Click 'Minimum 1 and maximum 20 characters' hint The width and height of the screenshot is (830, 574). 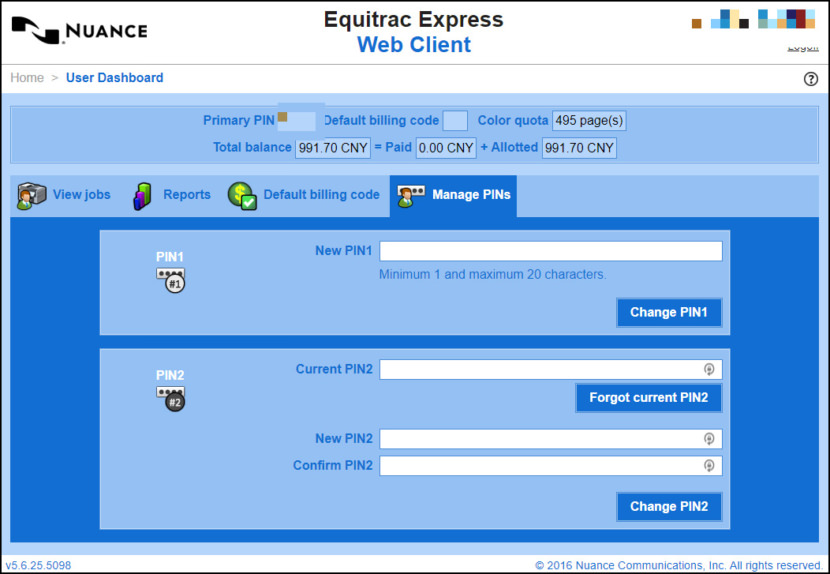(493, 275)
